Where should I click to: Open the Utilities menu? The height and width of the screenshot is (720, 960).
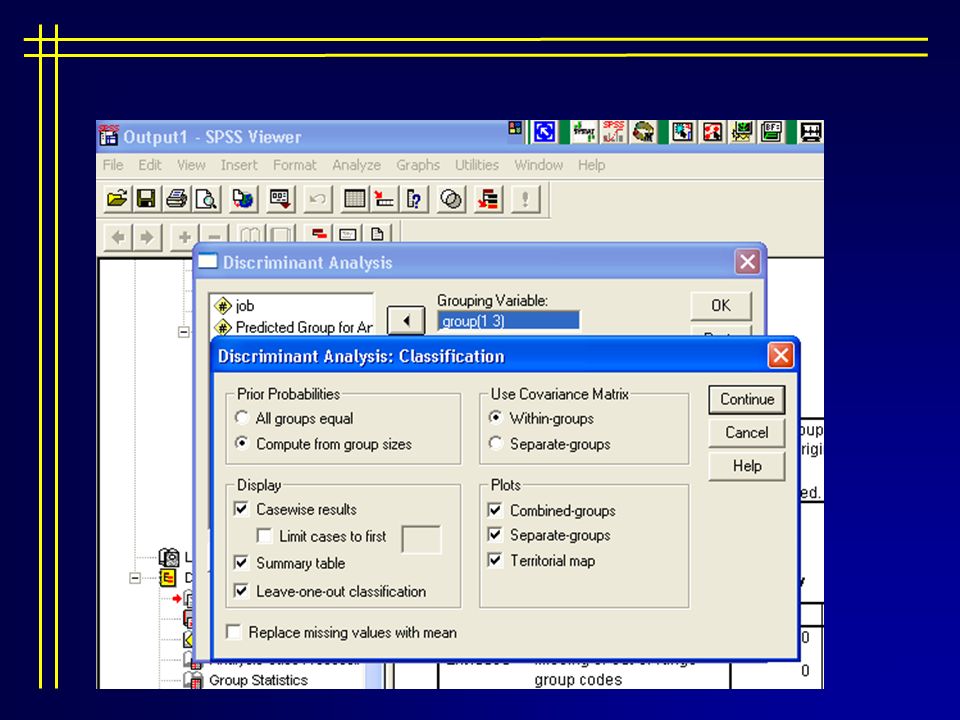[x=476, y=165]
